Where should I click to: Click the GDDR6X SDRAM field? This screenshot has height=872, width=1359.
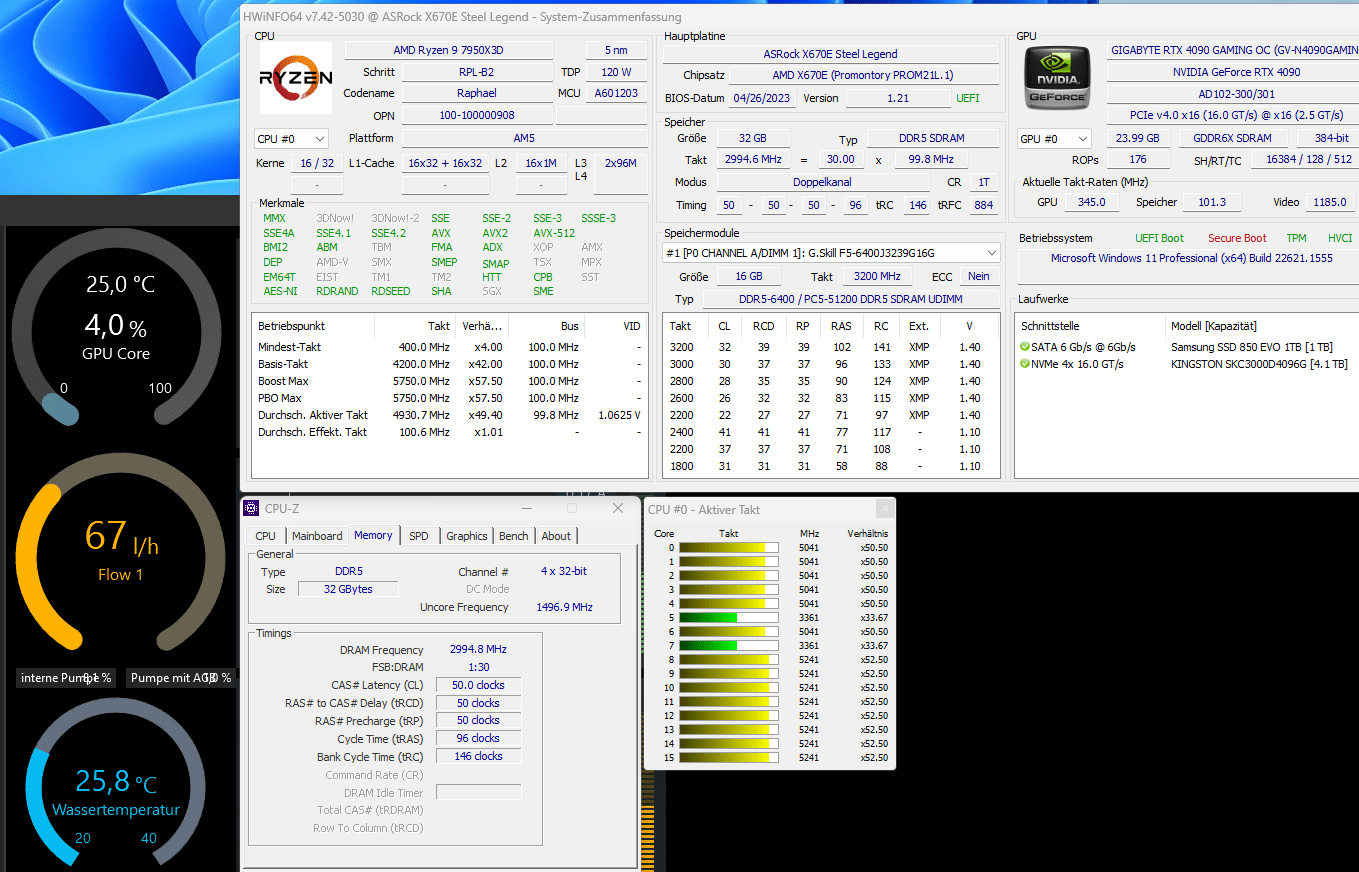pos(1232,138)
